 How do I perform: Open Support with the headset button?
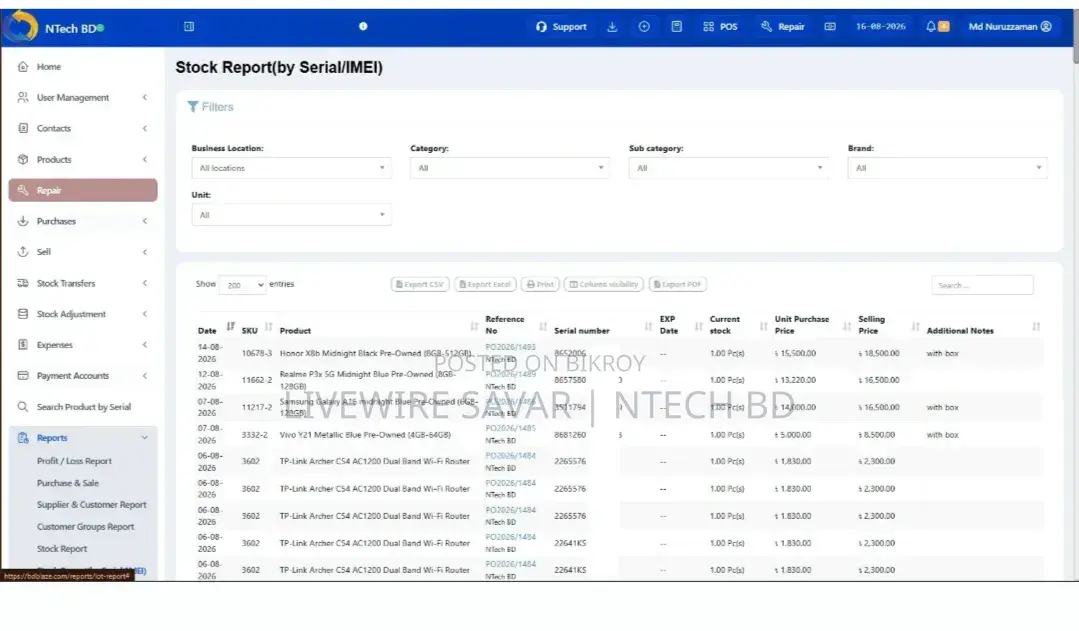tap(561, 27)
